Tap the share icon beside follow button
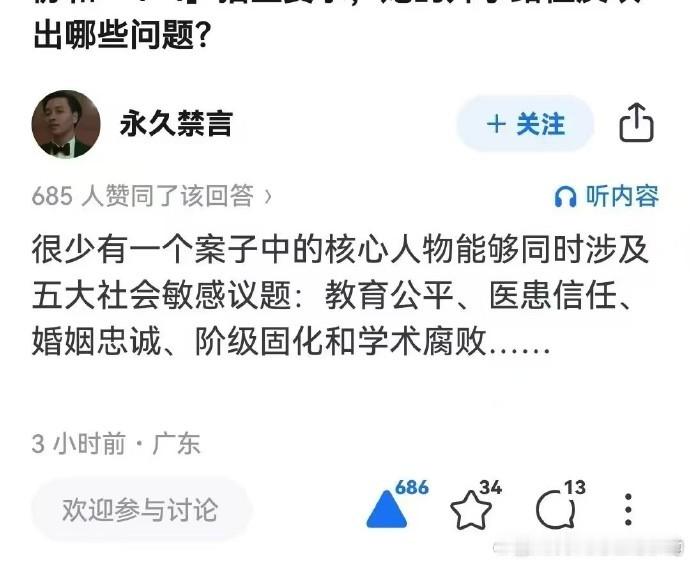This screenshot has height=563, width=690. tap(637, 123)
